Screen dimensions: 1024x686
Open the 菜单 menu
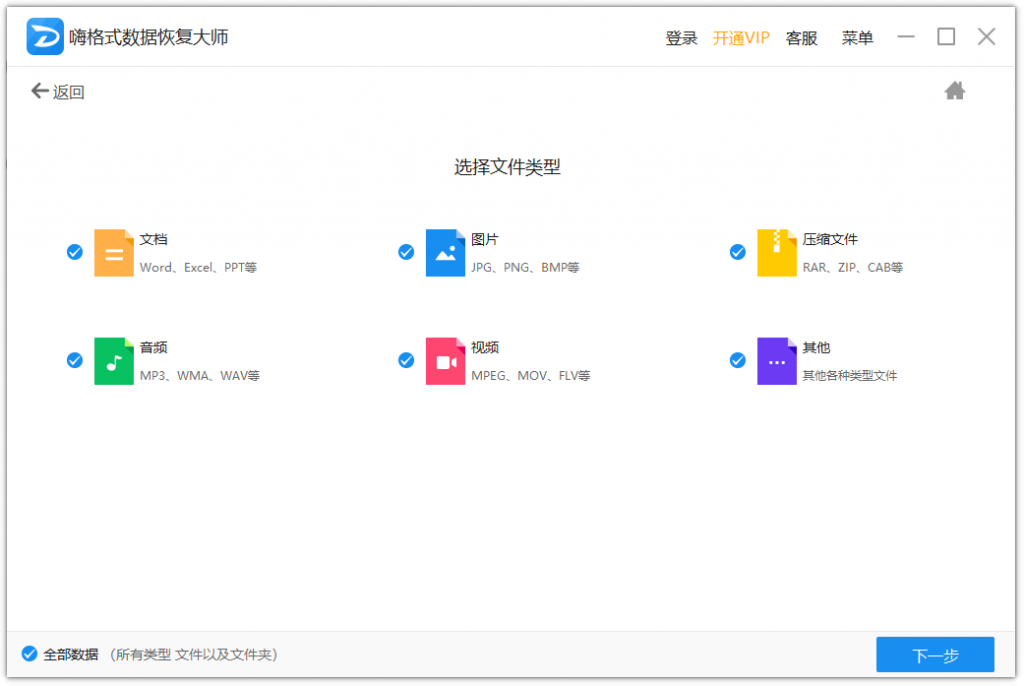click(857, 38)
